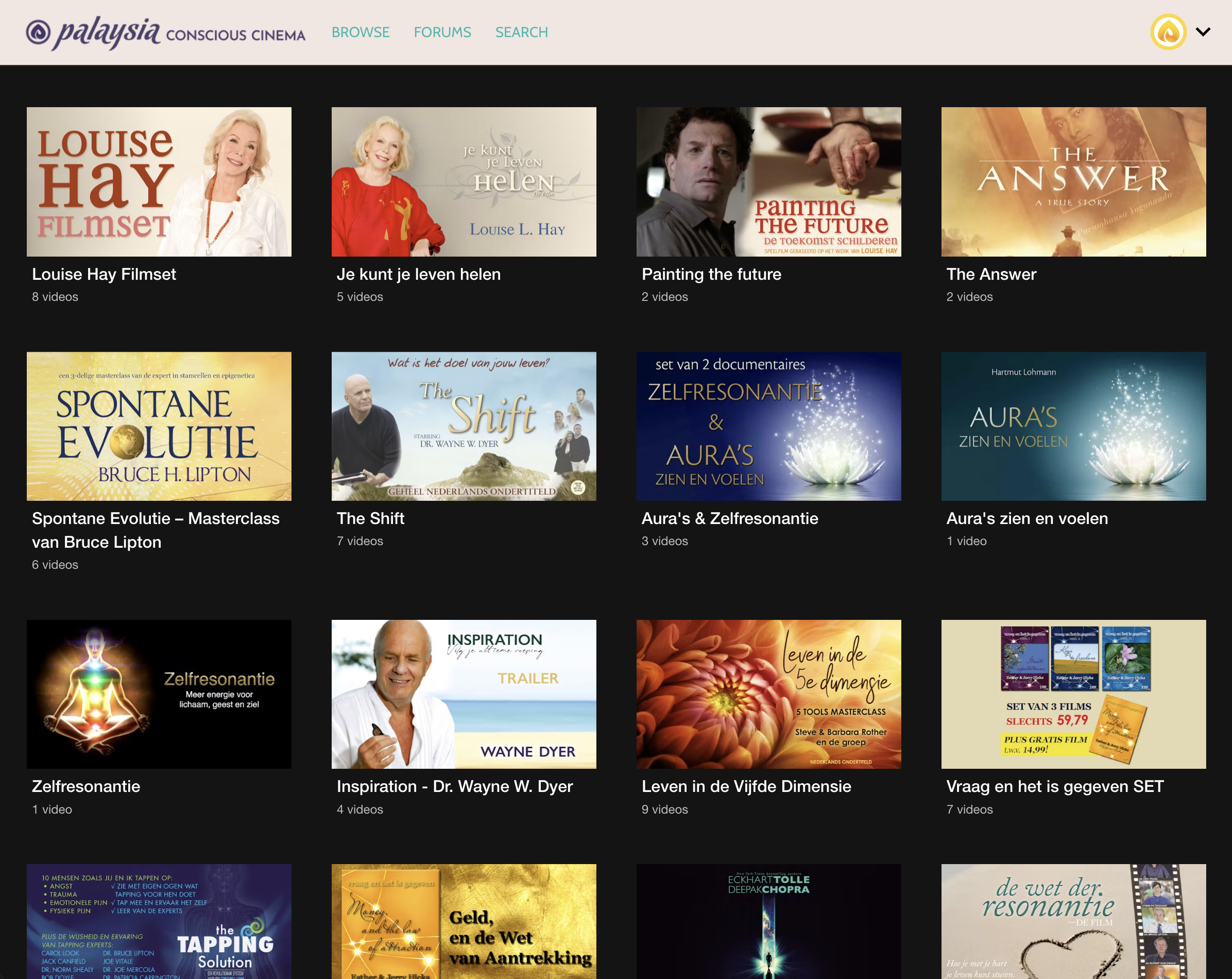Image resolution: width=1232 pixels, height=979 pixels.
Task: Click '7 videos' under The Shift
Action: [360, 541]
